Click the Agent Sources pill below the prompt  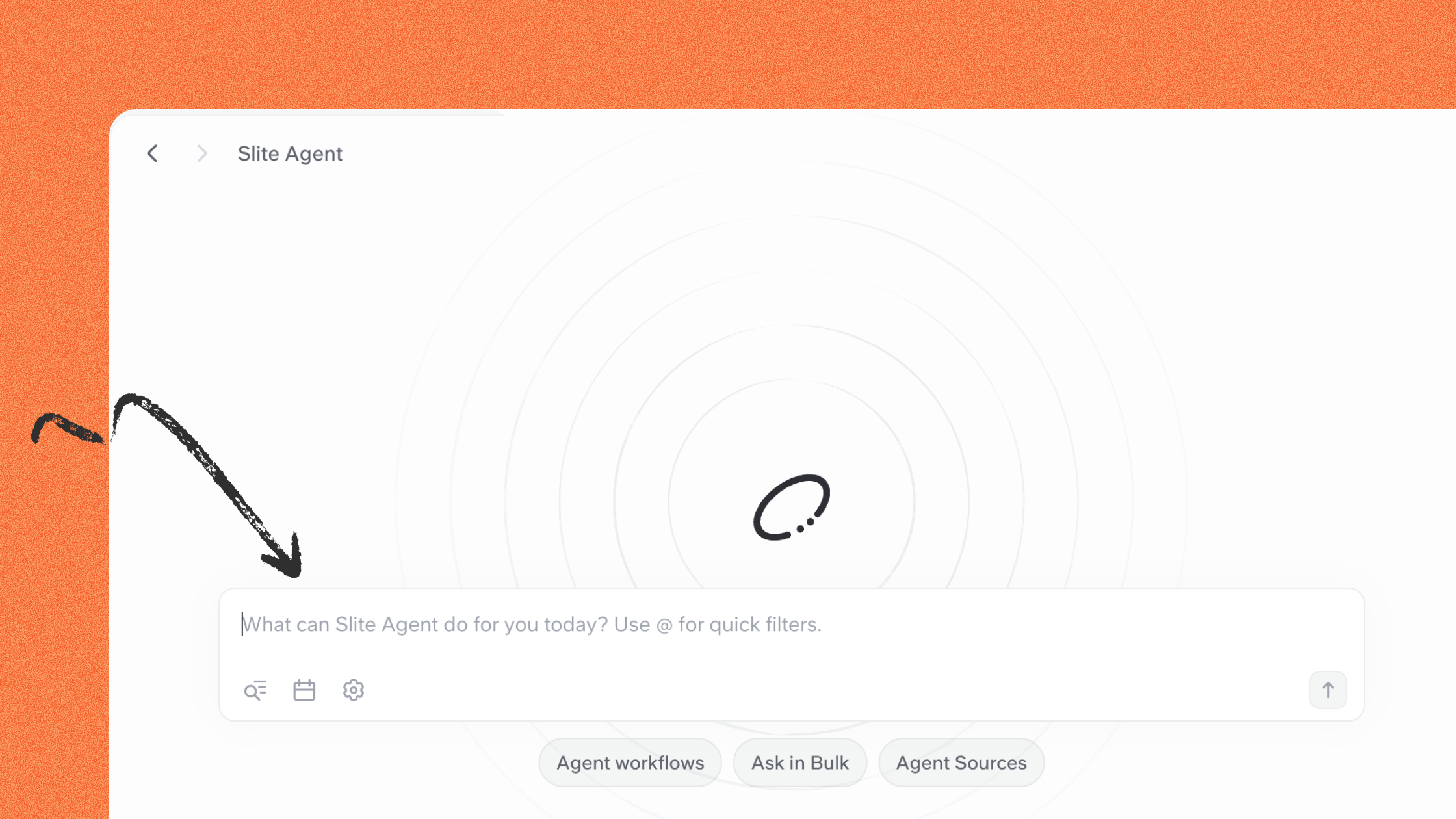[x=961, y=762]
